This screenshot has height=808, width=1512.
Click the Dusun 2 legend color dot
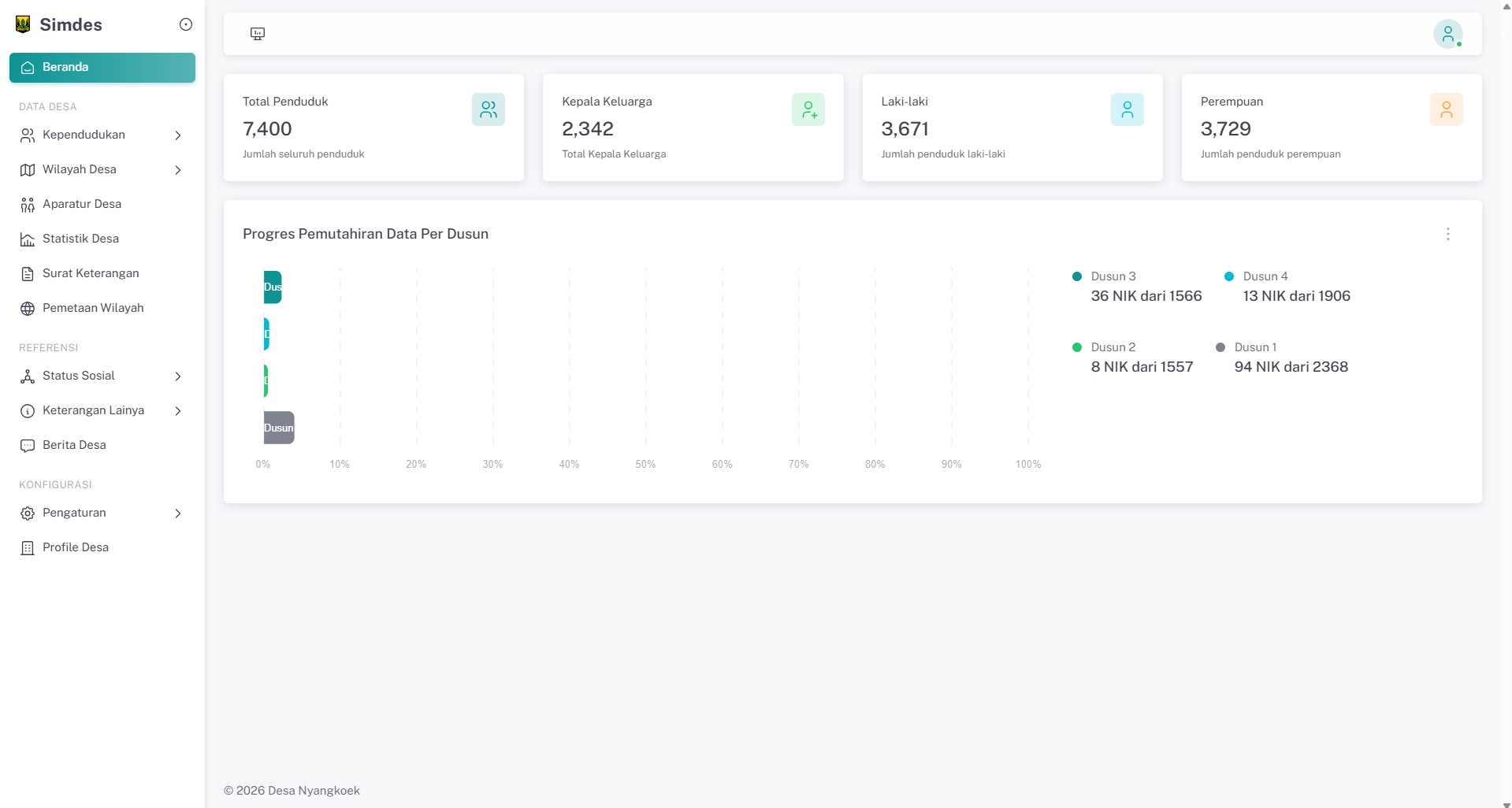(1077, 347)
